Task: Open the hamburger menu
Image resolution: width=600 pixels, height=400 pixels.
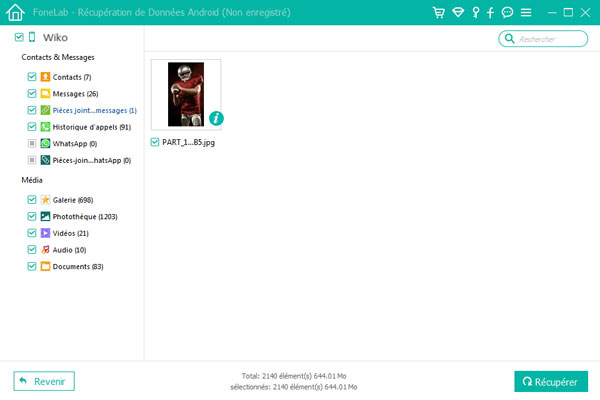Action: 526,13
